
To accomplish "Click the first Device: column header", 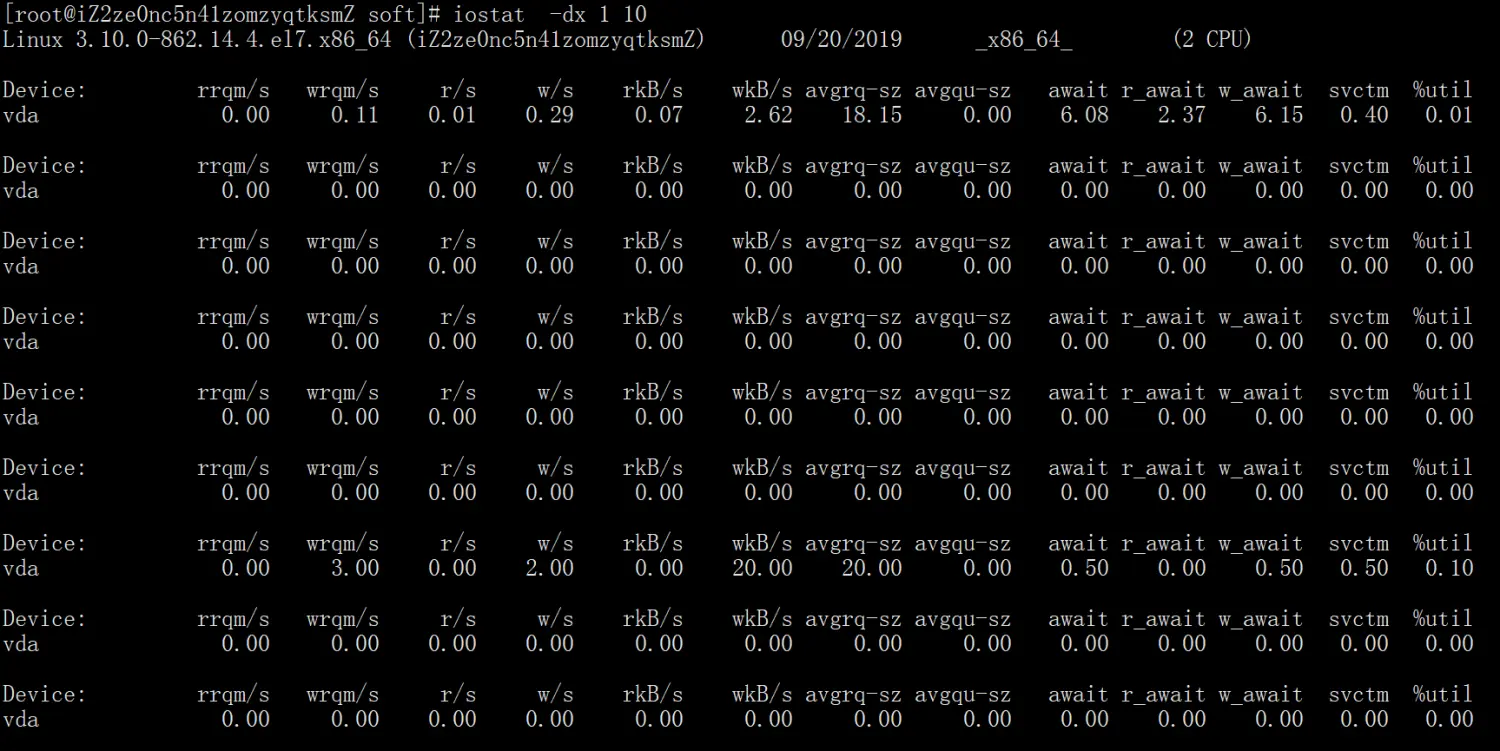I will point(44,90).
